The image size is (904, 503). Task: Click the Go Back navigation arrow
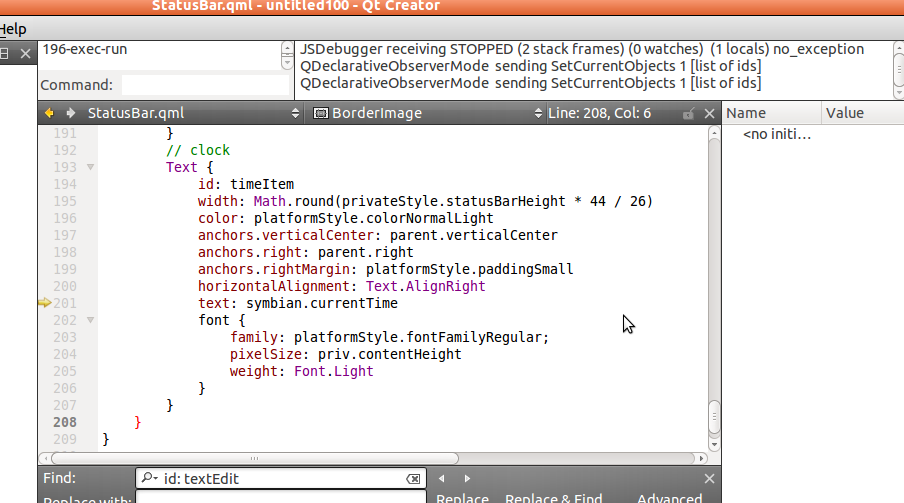[x=48, y=113]
